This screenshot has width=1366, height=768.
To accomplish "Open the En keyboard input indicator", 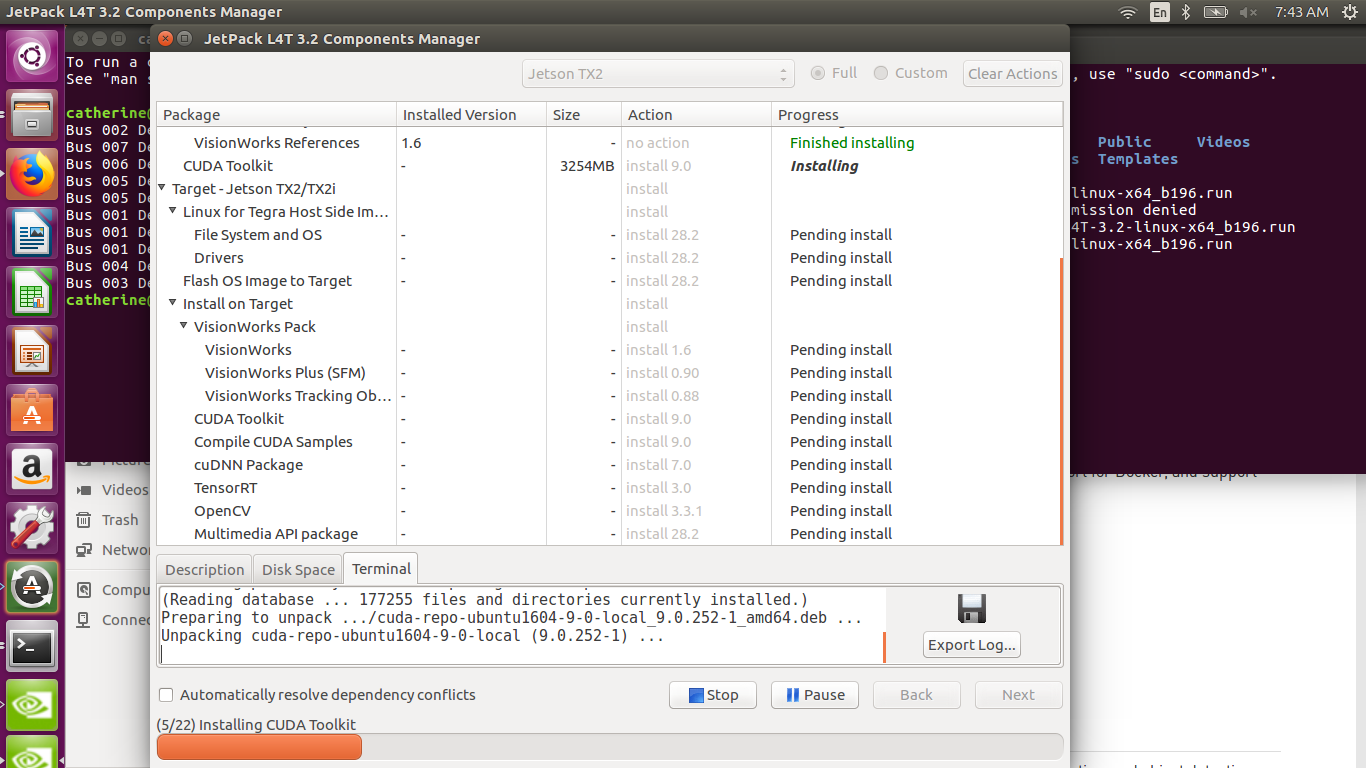I will [1159, 12].
